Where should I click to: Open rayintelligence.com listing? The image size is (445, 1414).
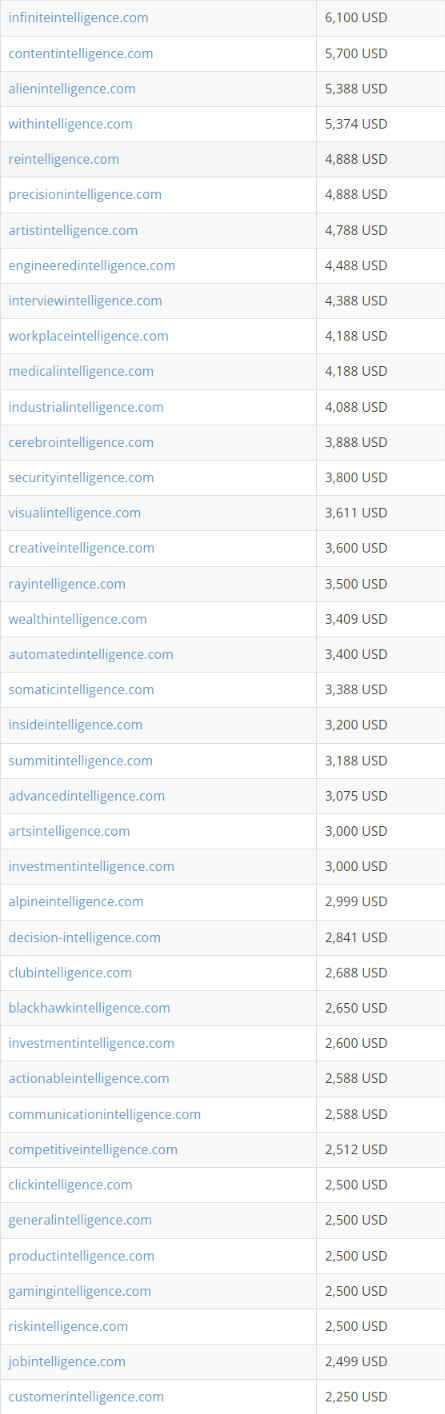click(x=67, y=584)
